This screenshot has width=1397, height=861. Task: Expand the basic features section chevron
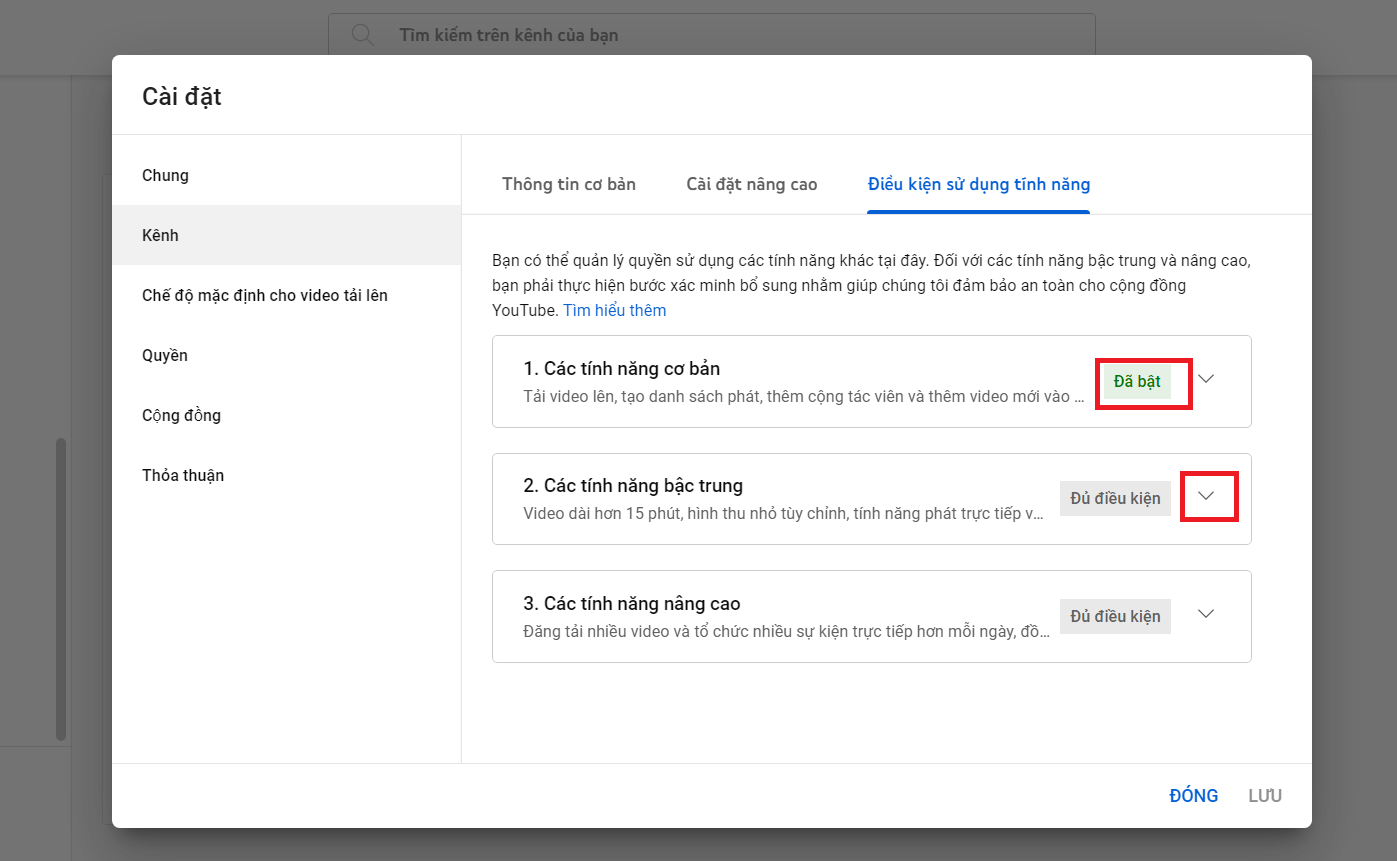click(1206, 379)
